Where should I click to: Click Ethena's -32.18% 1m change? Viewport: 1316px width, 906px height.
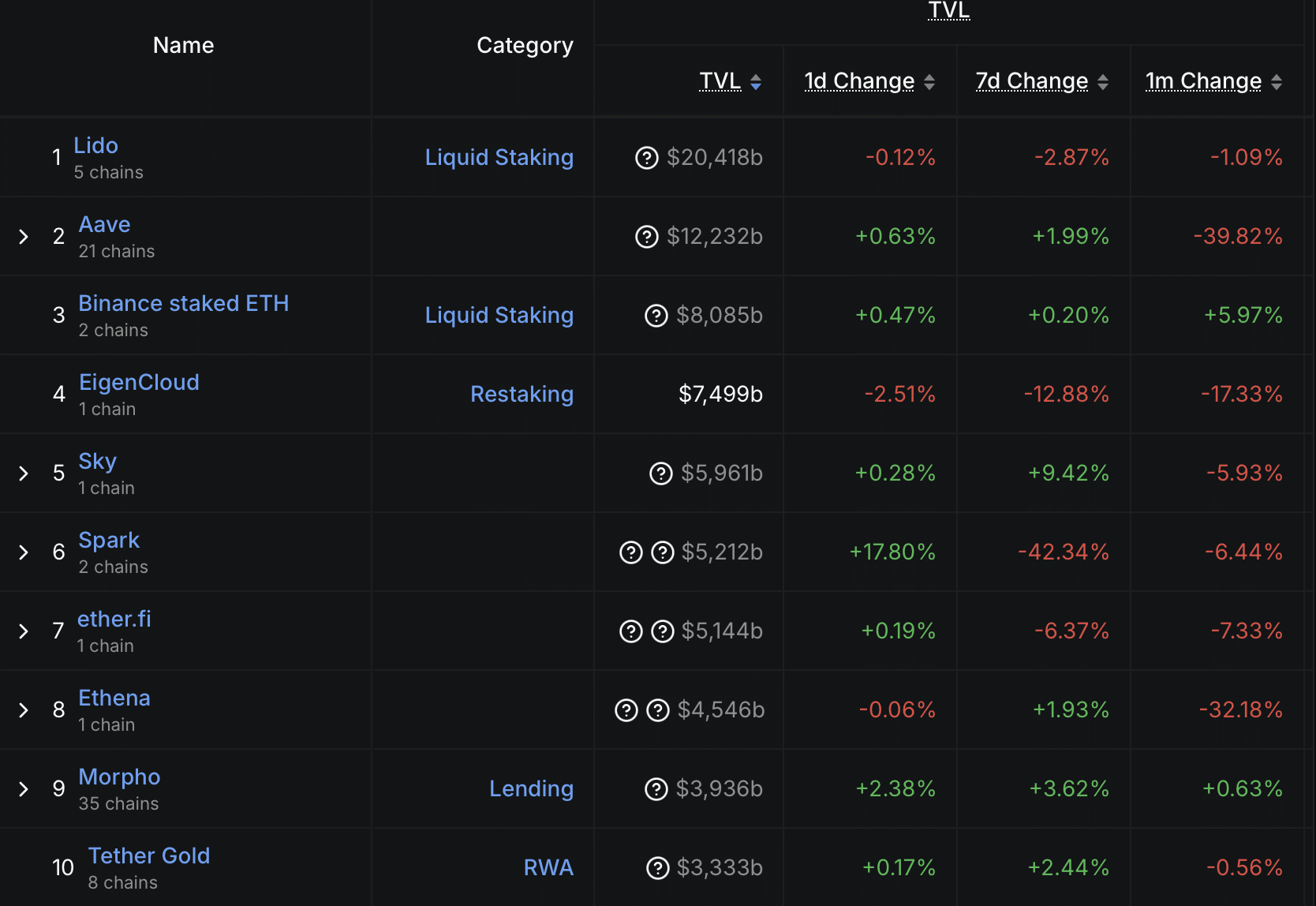pos(1241,710)
